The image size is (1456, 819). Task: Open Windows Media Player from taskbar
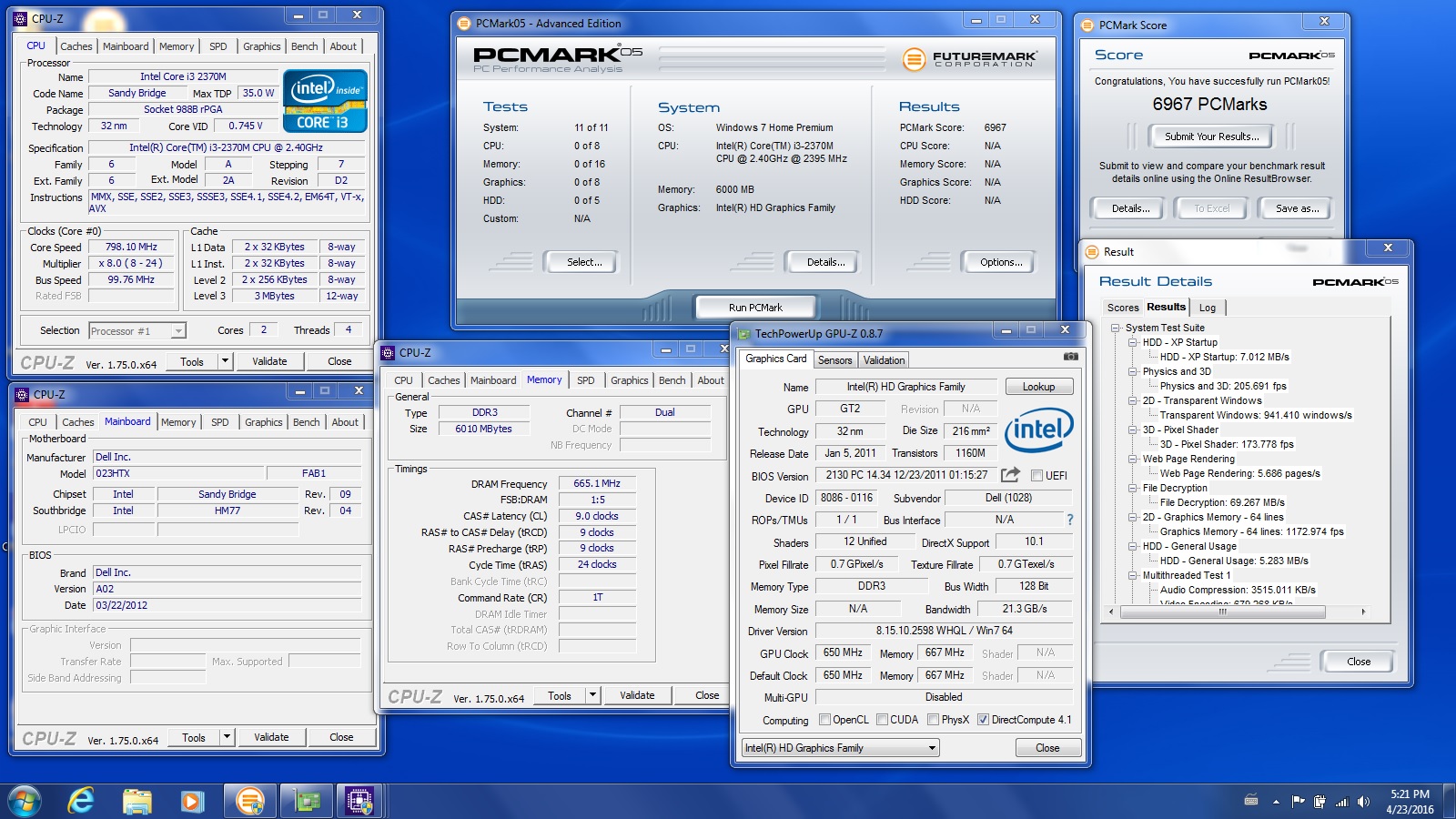point(191,801)
